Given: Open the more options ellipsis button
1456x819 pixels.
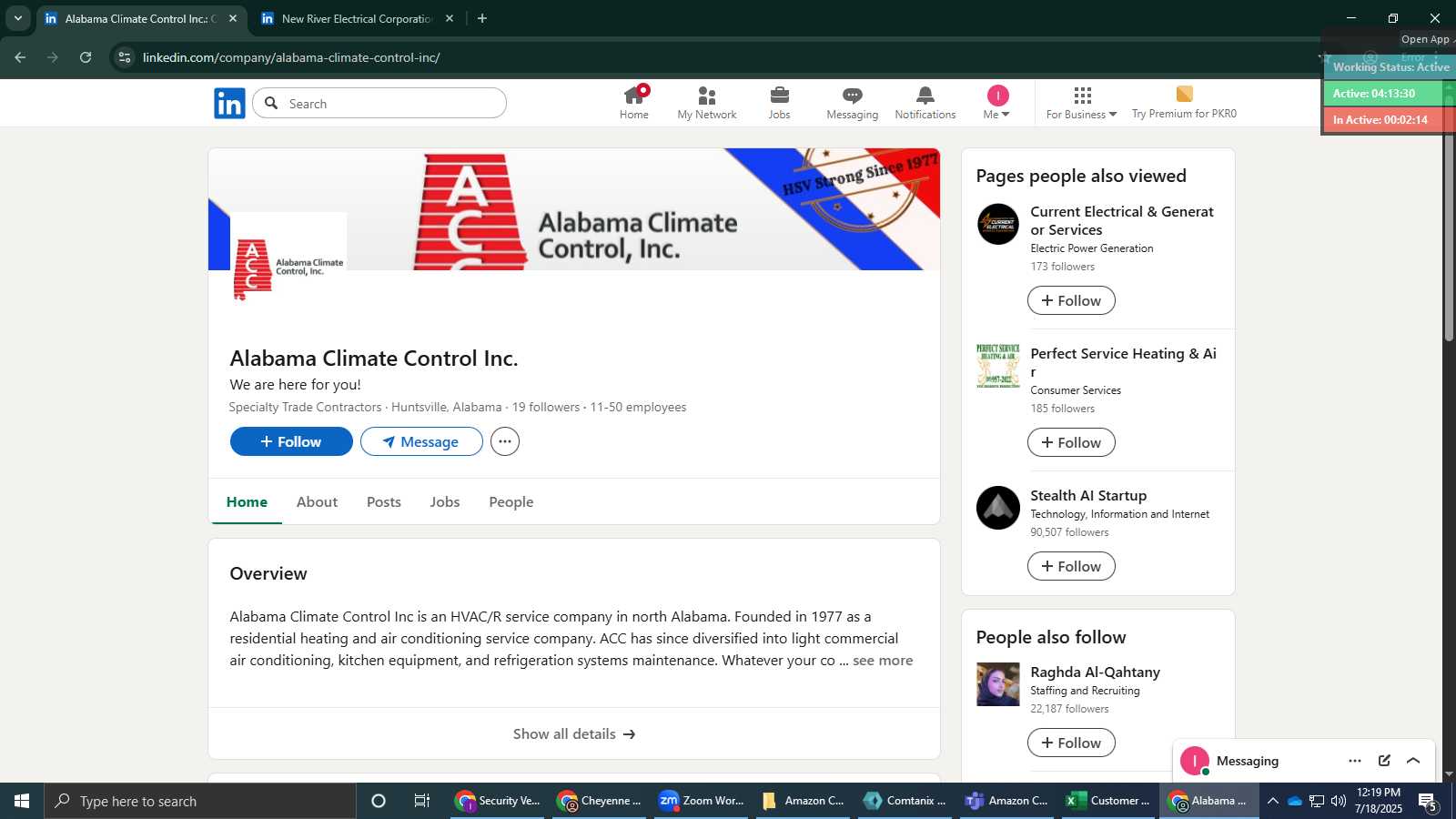Looking at the screenshot, I should pos(505,441).
